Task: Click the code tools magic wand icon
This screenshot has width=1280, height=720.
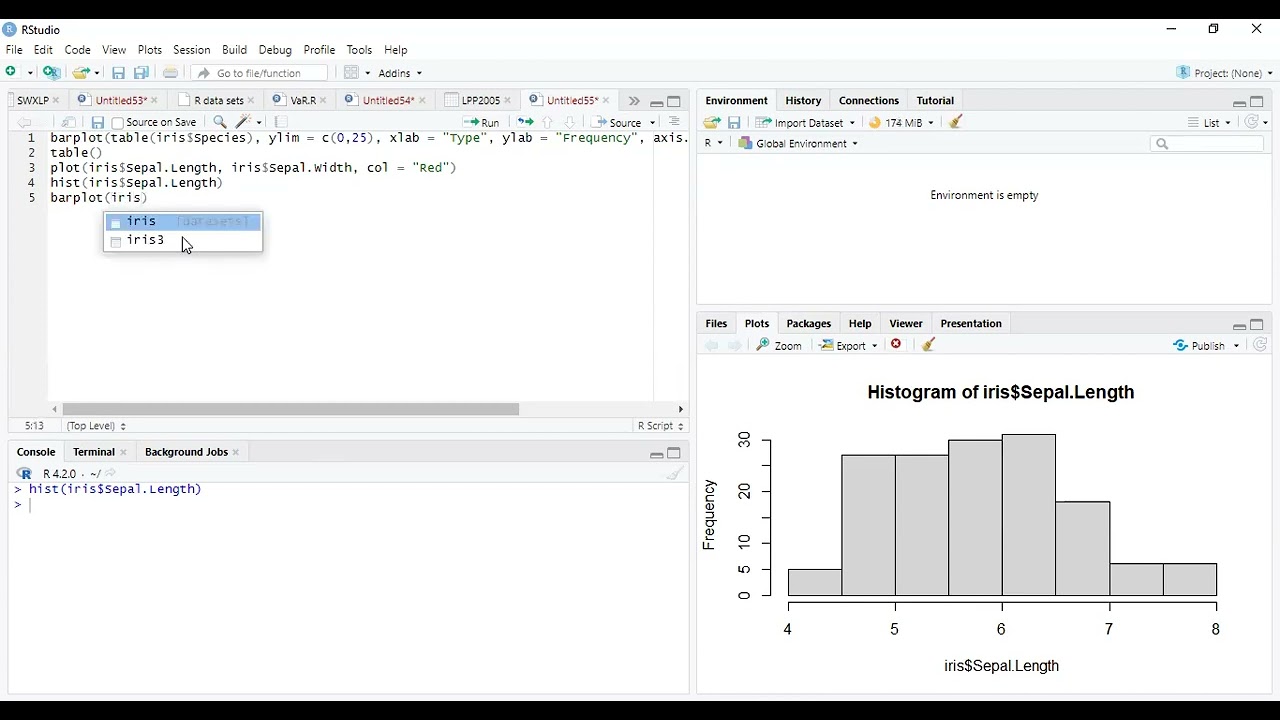Action: pyautogui.click(x=243, y=122)
